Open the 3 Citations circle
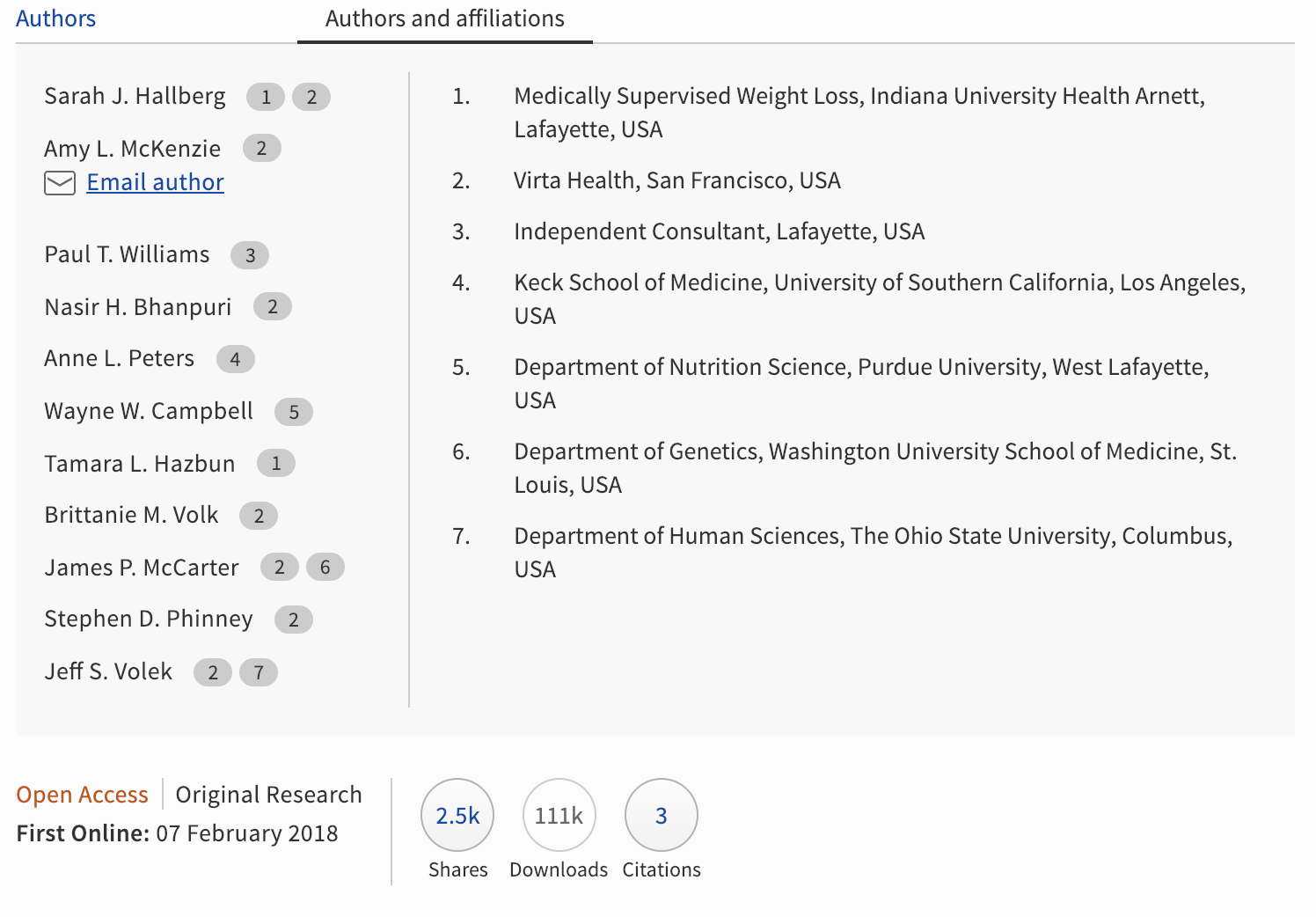The image size is (1316, 917). (x=661, y=815)
